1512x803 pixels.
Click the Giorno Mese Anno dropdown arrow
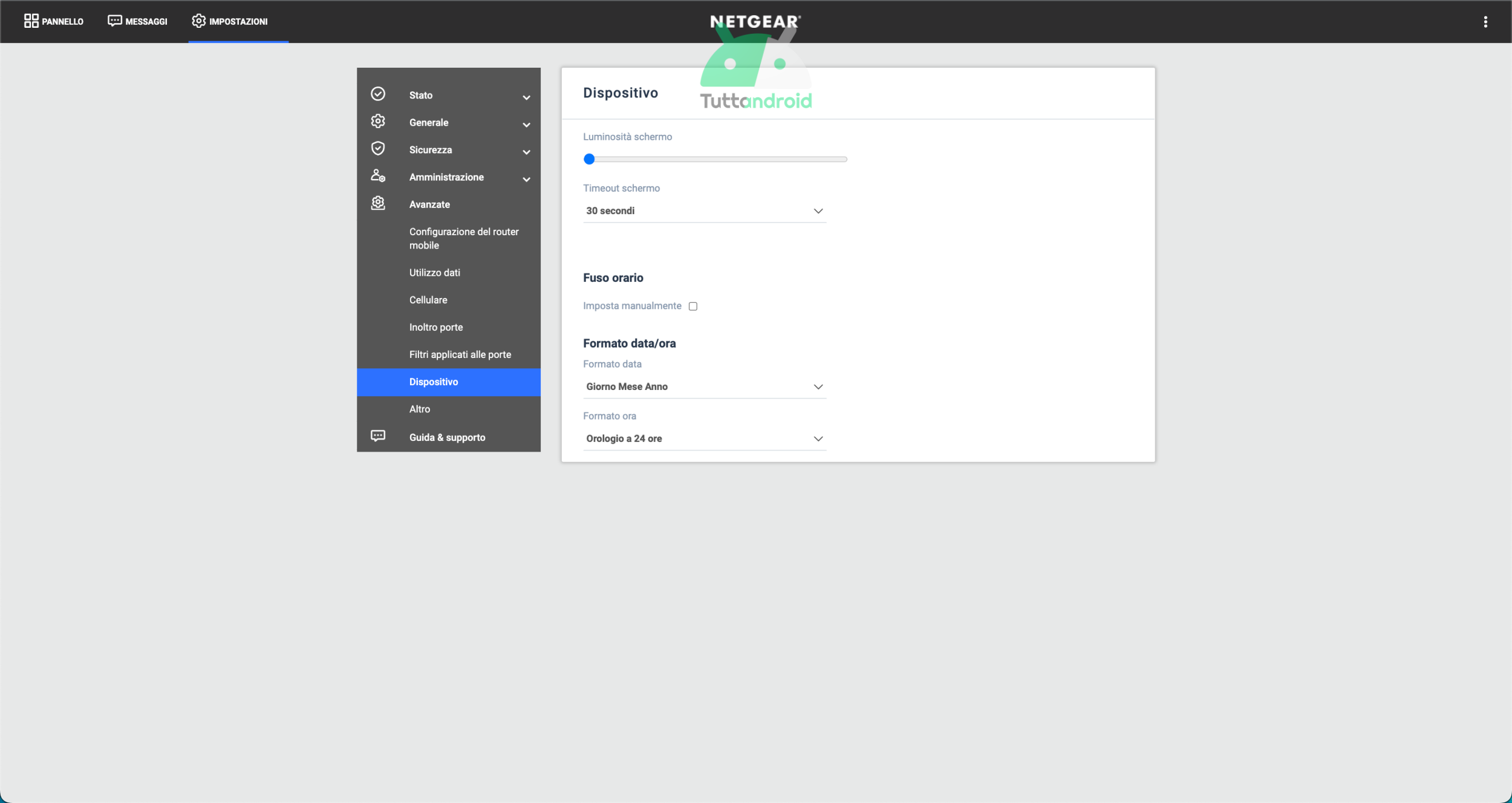[x=818, y=387]
